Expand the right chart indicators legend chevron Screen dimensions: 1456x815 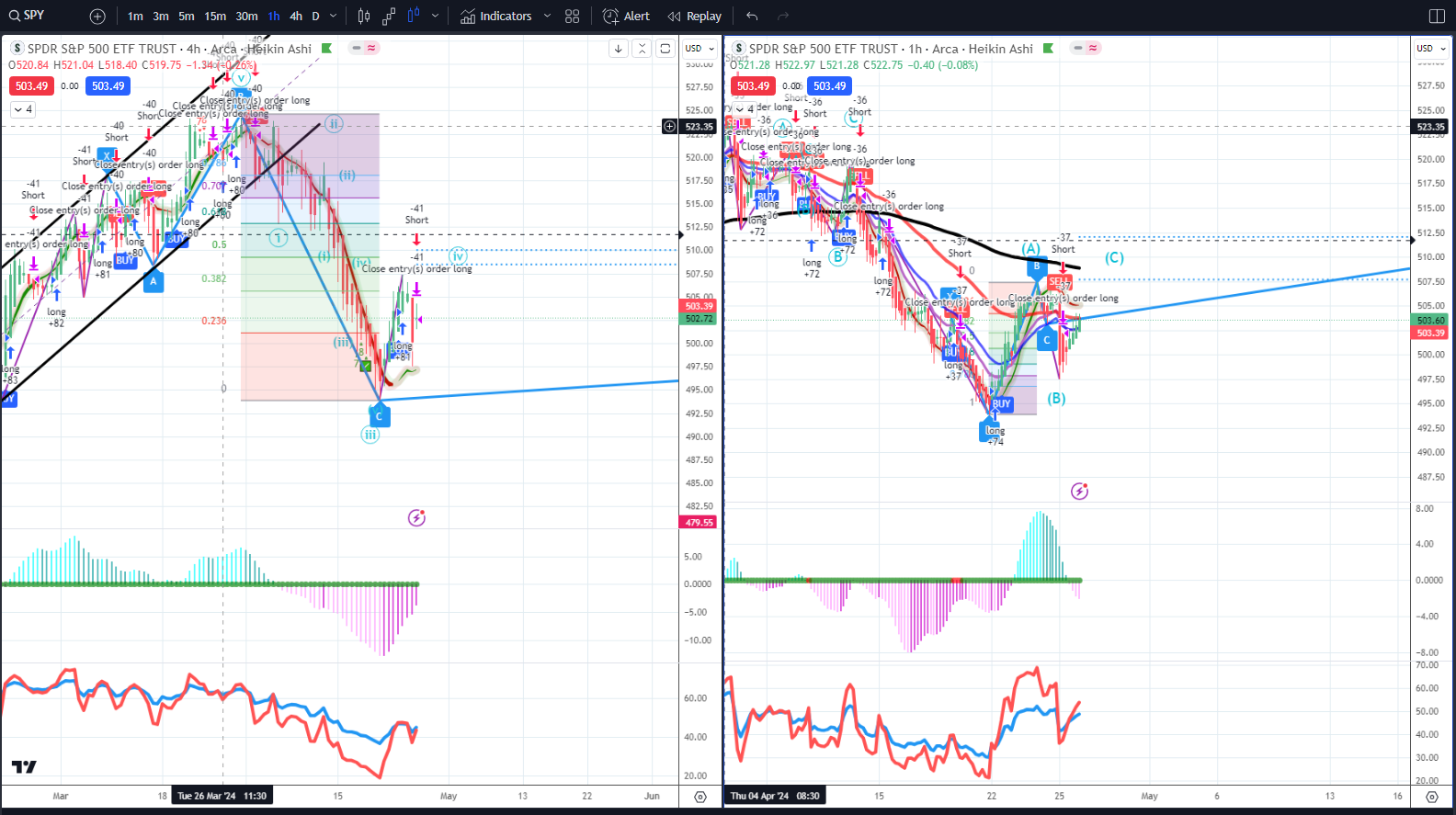(745, 109)
